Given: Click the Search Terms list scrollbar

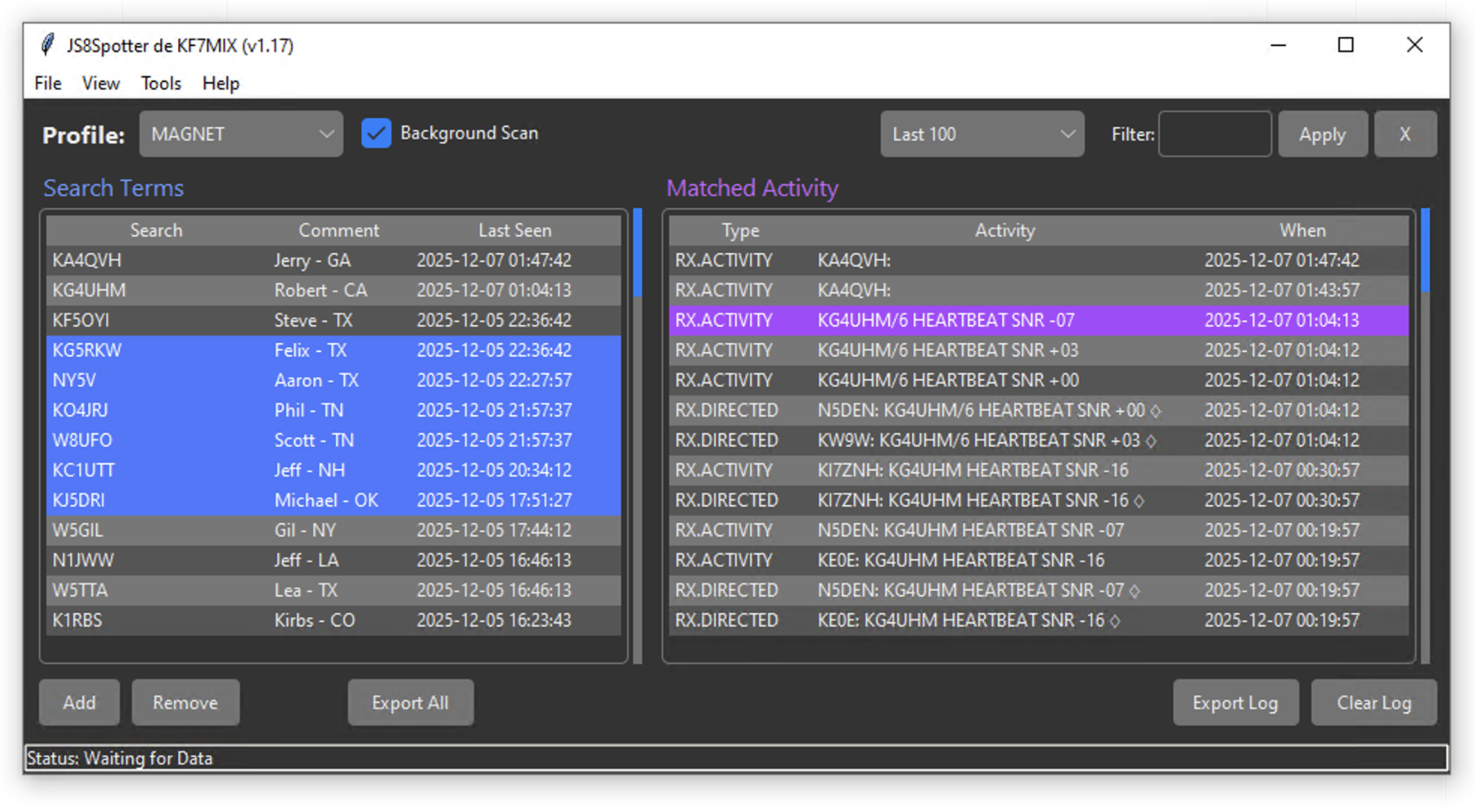Looking at the screenshot, I should pos(638,254).
